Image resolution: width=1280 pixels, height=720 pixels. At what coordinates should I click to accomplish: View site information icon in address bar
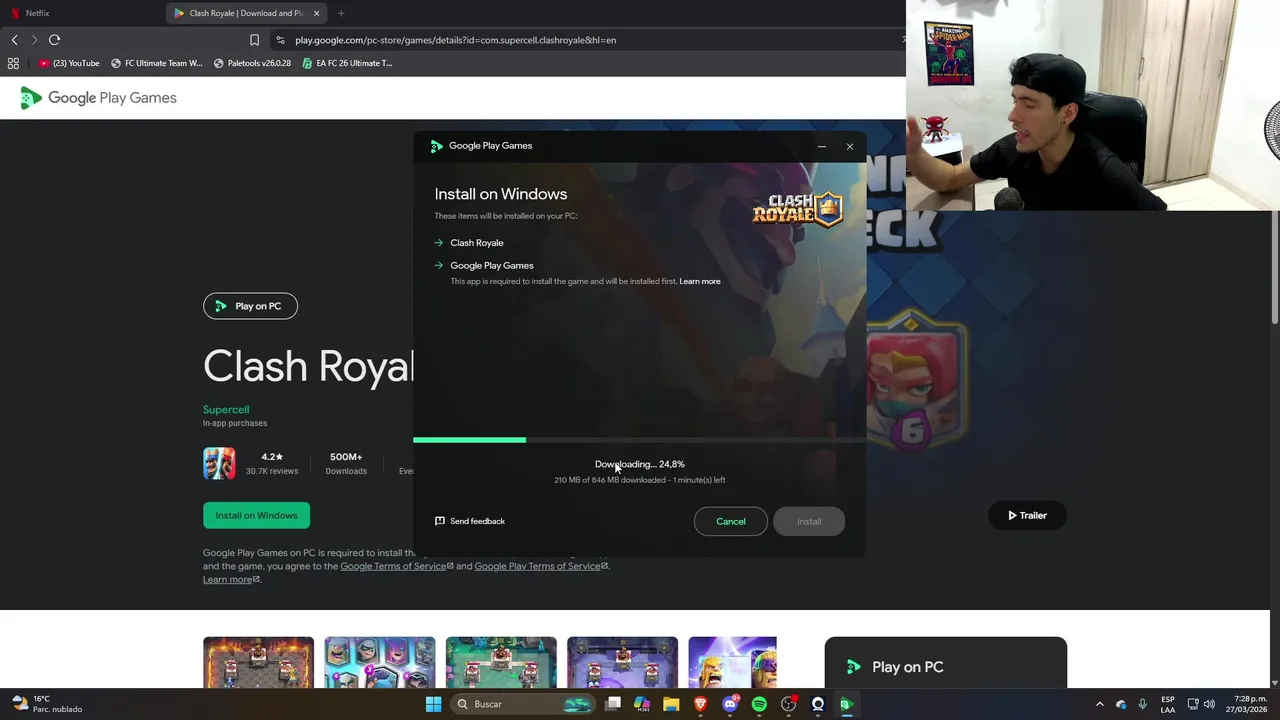280,40
